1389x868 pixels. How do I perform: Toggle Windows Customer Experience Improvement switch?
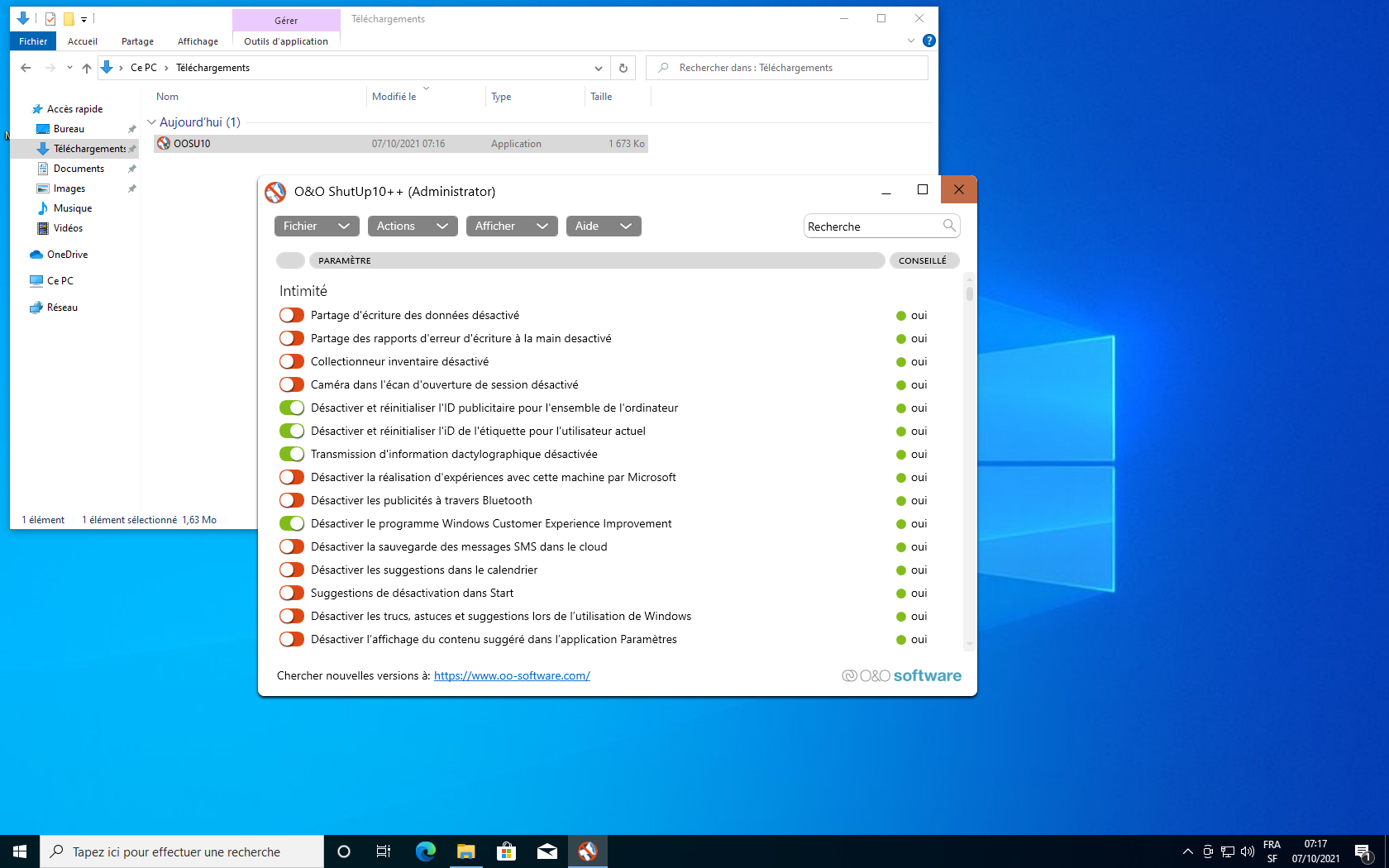tap(292, 523)
